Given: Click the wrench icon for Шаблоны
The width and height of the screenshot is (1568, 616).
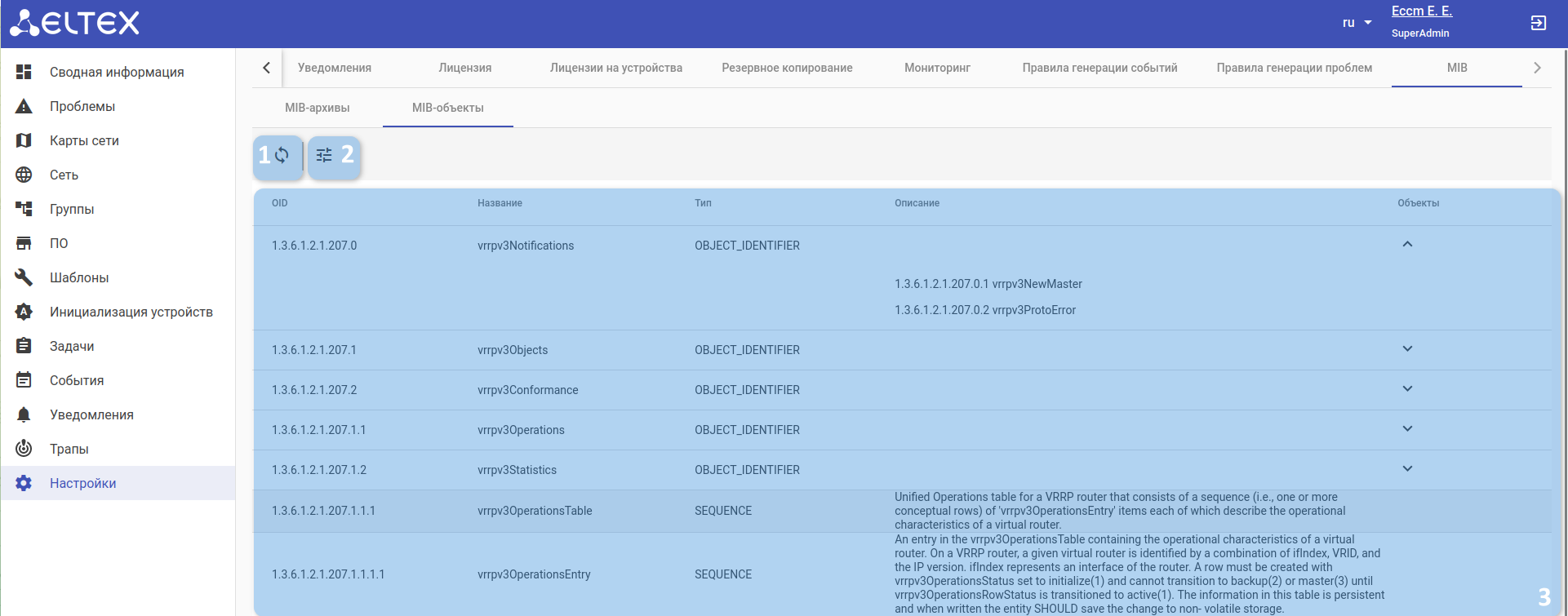Looking at the screenshot, I should [x=24, y=277].
